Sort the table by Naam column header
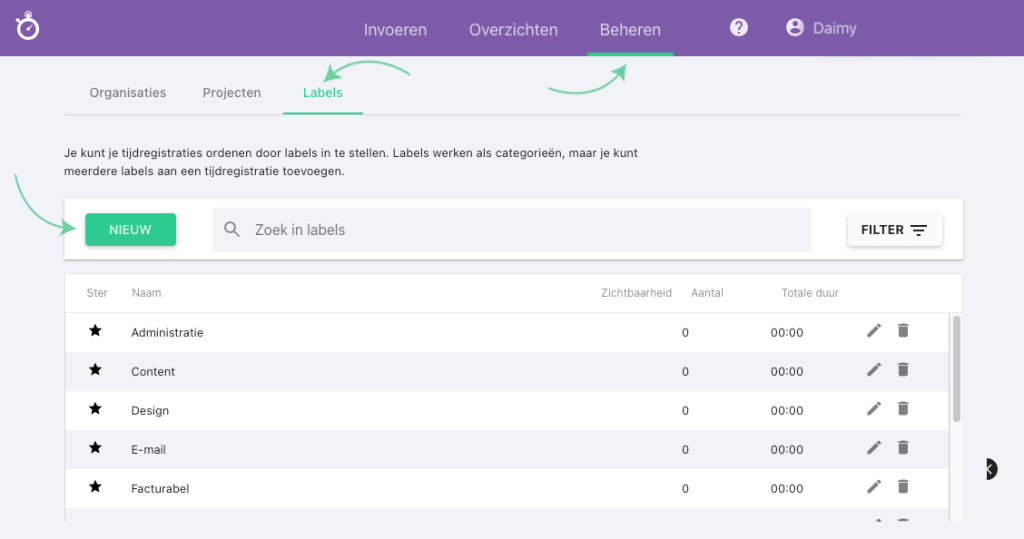This screenshot has width=1024, height=539. tap(146, 293)
